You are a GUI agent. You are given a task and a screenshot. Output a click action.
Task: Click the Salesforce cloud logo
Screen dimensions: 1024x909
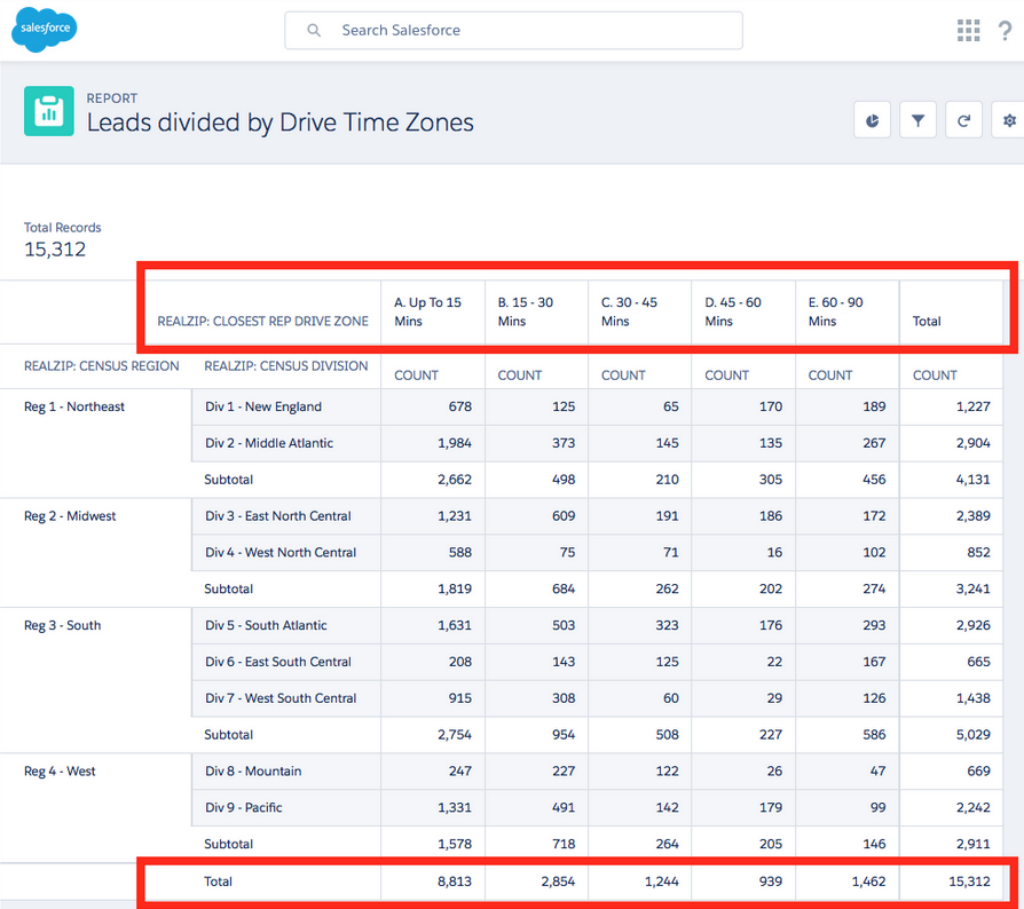[44, 29]
